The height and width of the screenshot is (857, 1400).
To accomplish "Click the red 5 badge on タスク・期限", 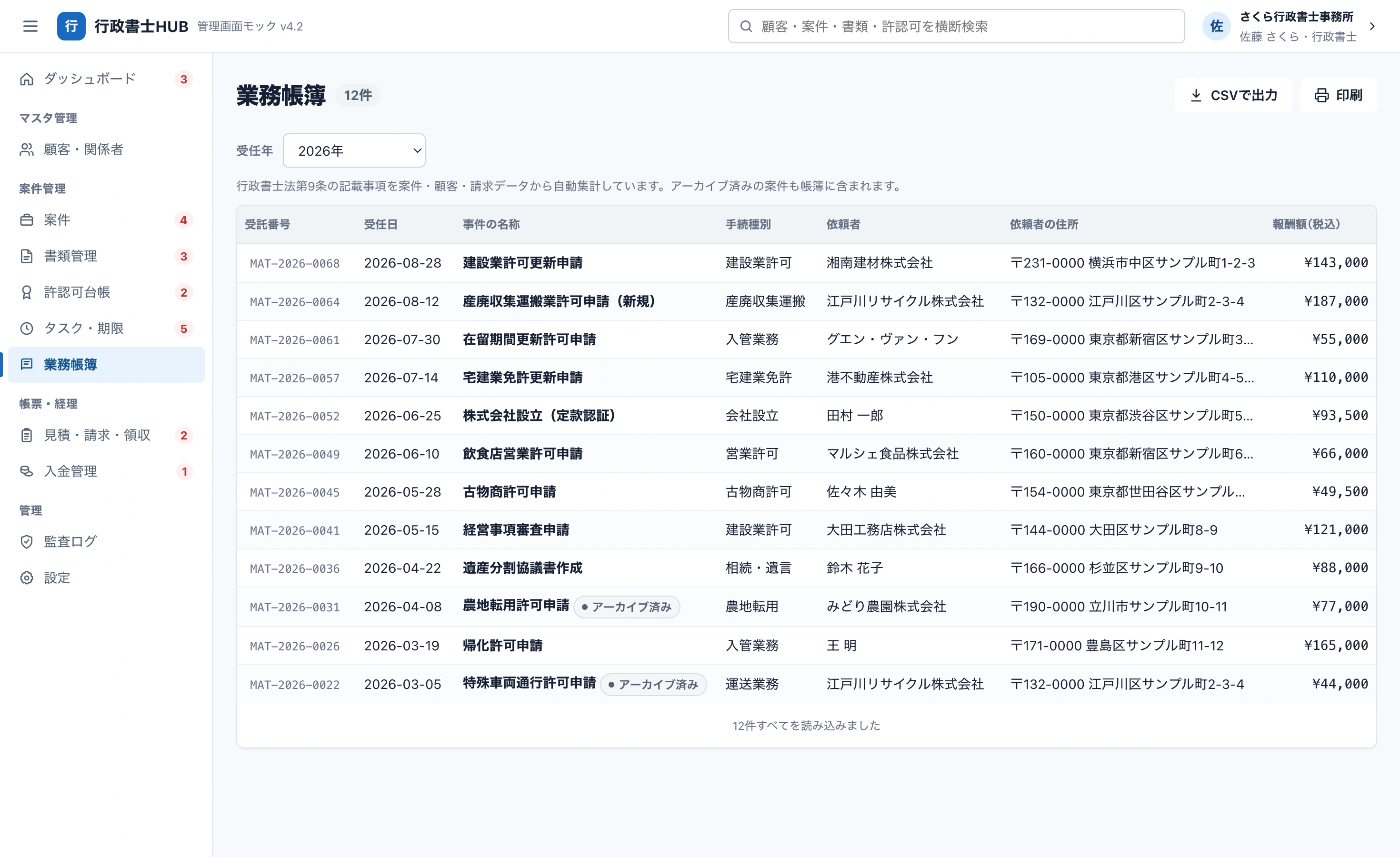I will [x=183, y=328].
